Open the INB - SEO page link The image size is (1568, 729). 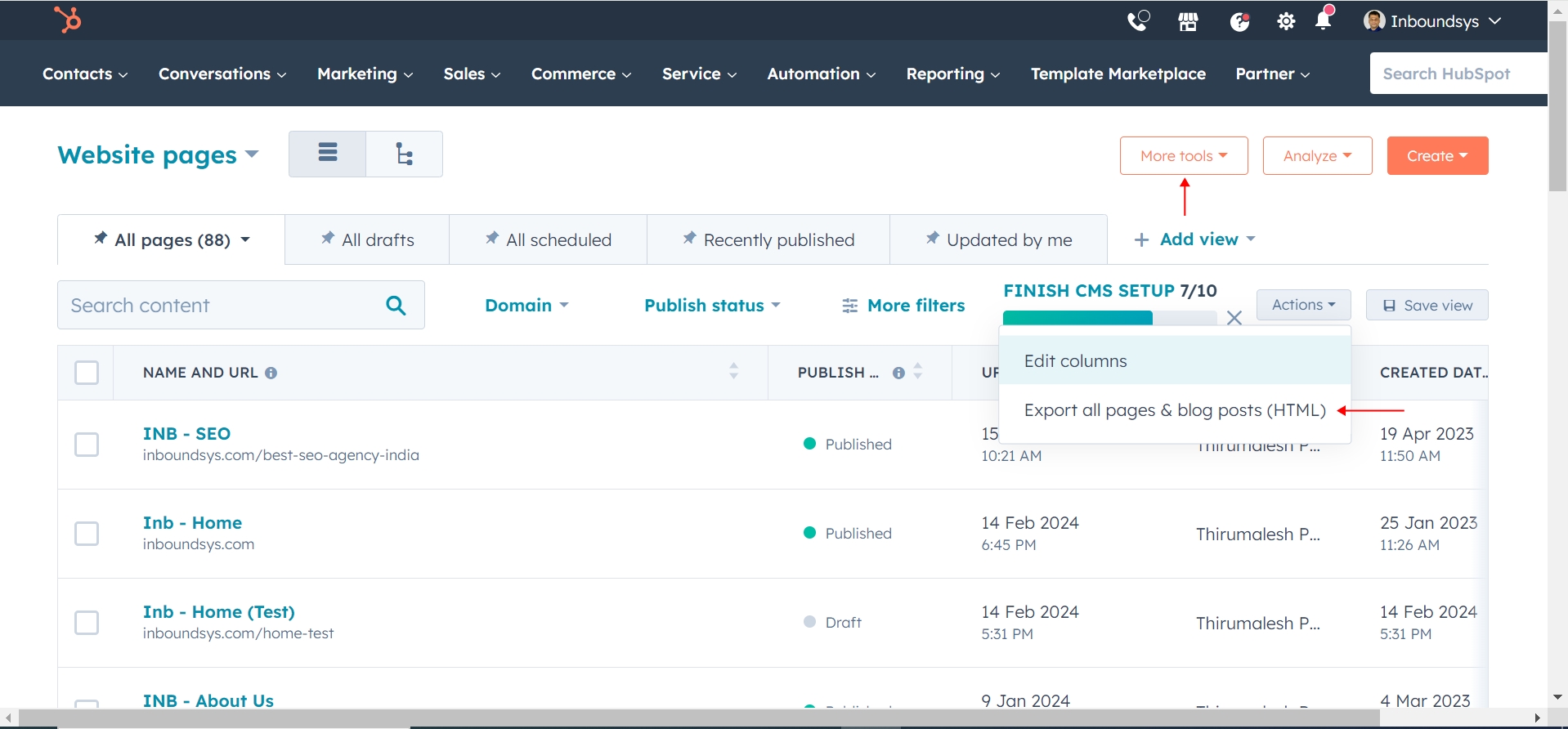click(186, 433)
